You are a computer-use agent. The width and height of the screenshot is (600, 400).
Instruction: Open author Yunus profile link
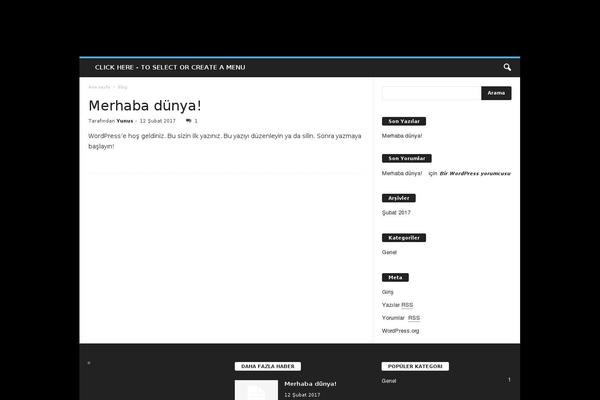coord(125,121)
